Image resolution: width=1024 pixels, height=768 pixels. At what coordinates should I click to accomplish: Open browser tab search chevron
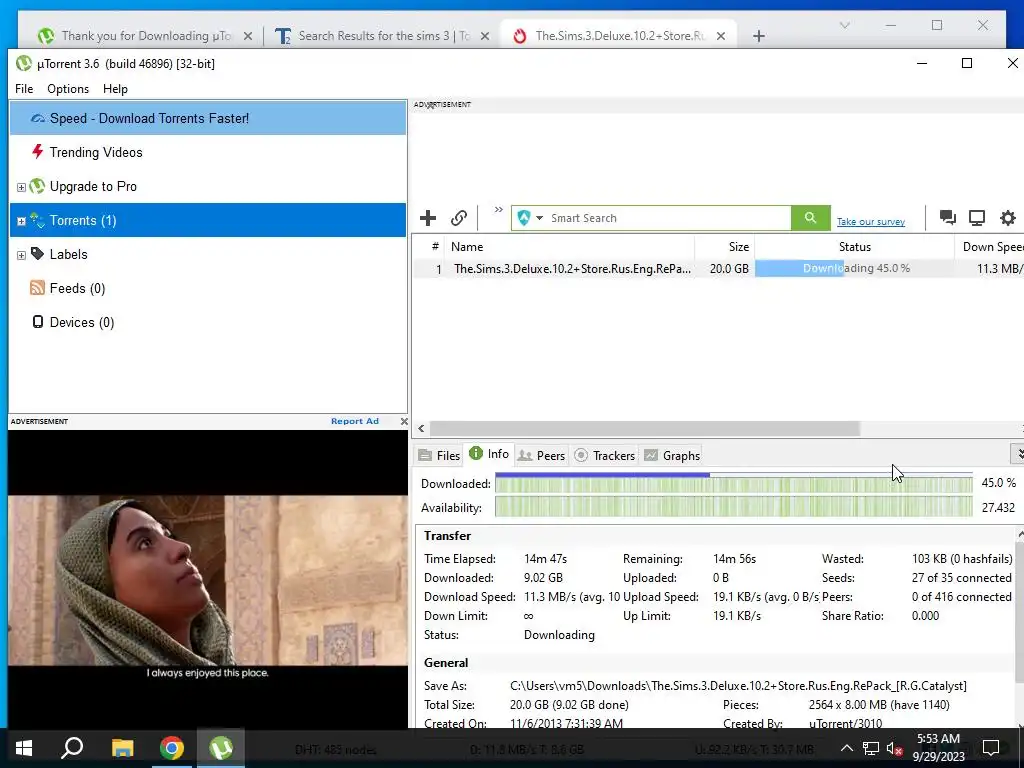[x=844, y=25]
